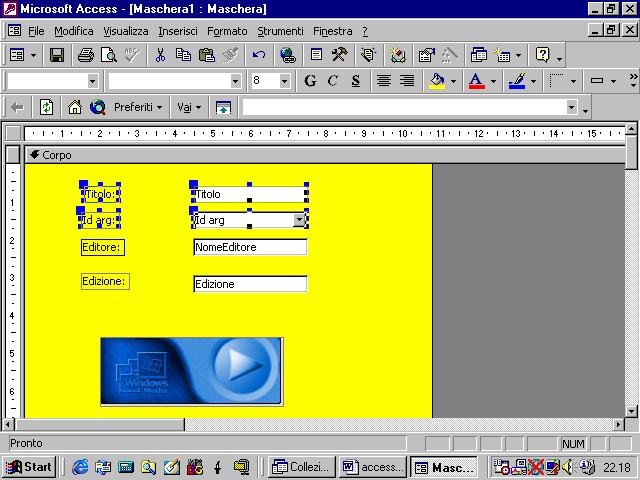Image resolution: width=640 pixels, height=480 pixels.
Task: Click the Format Painter brush icon
Action: (x=230, y=55)
